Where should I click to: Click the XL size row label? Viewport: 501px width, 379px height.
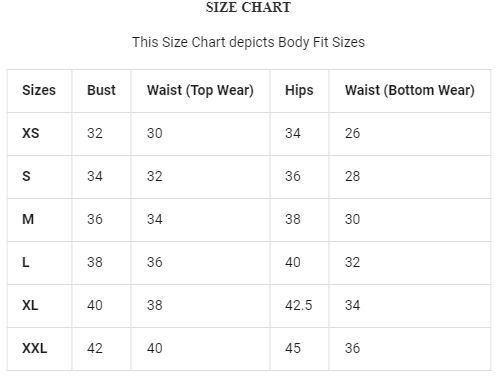[x=30, y=305]
